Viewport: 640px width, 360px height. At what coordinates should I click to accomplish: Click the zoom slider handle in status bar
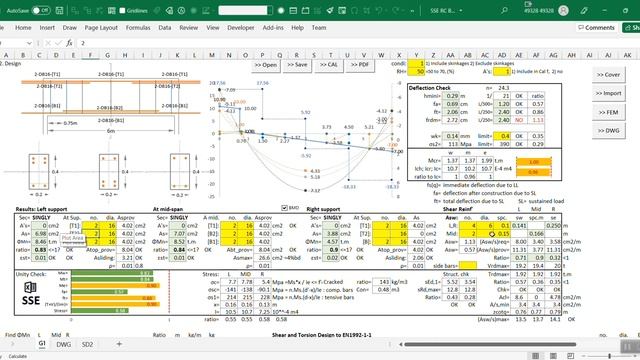609,356
